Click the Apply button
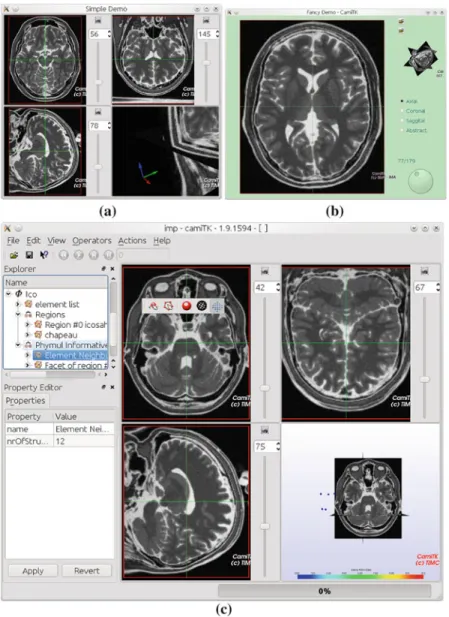The height and width of the screenshot is (617, 449). coord(33,571)
